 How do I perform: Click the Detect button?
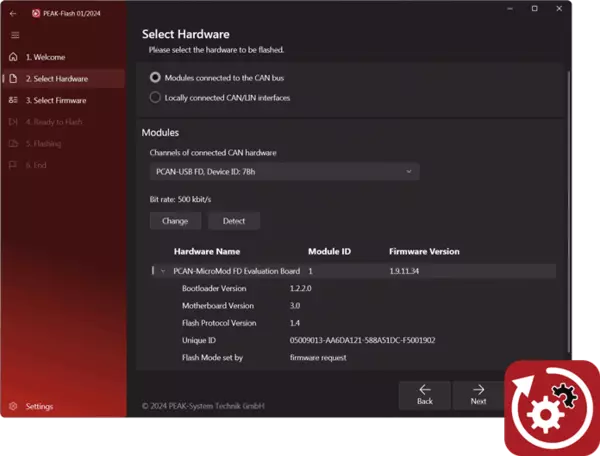(234, 221)
